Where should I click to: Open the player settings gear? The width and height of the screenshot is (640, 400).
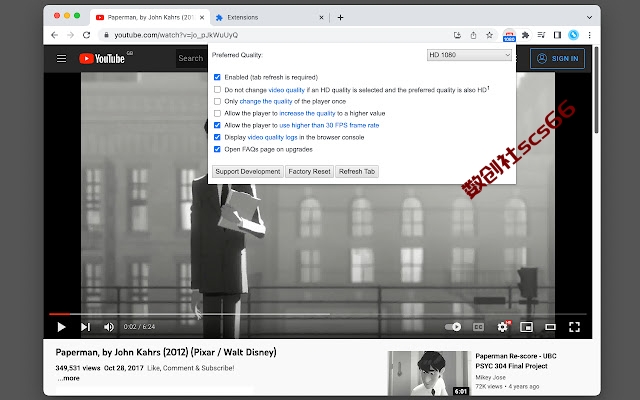(503, 327)
